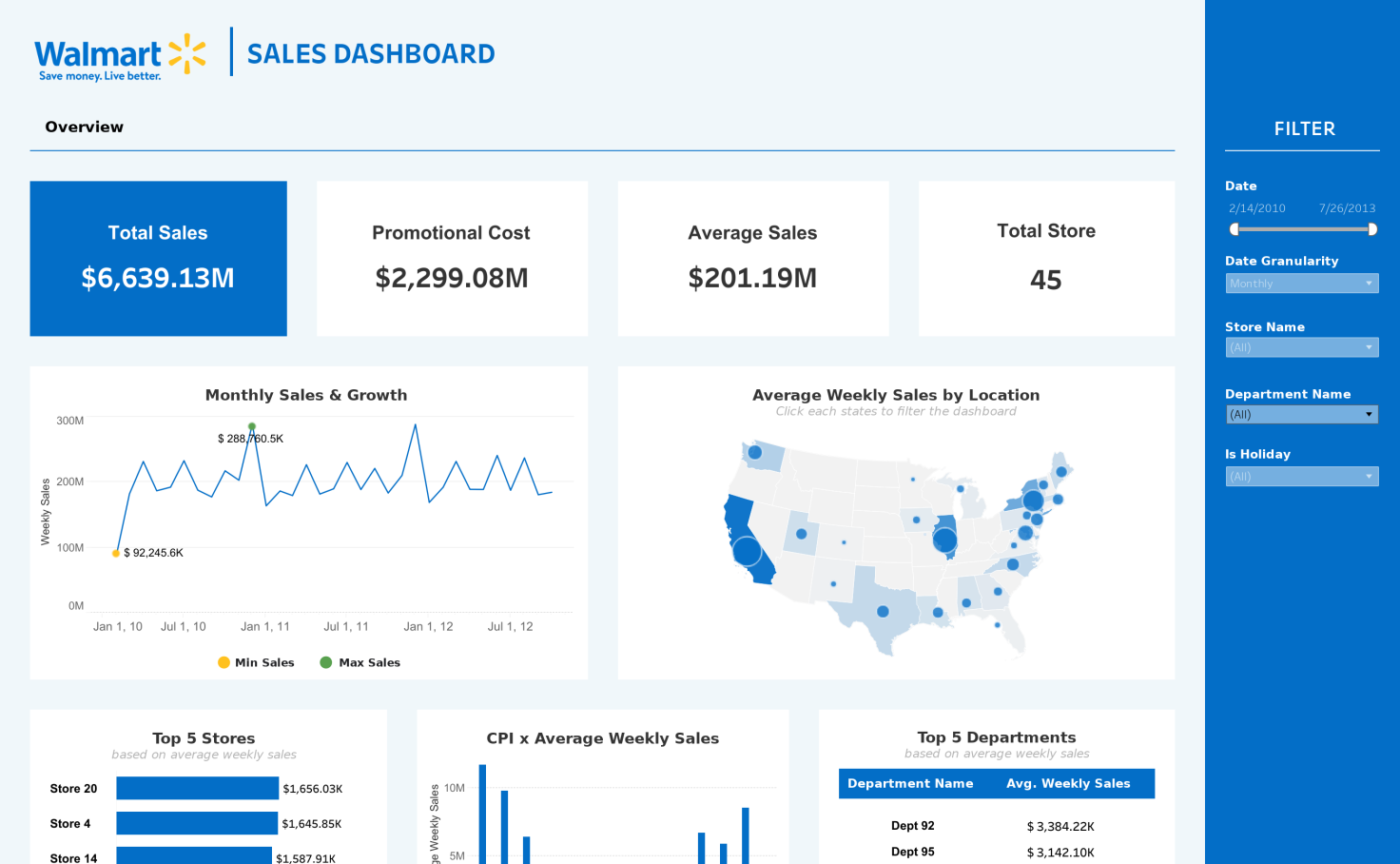Click the $1,645.85K label
Image resolution: width=1400 pixels, height=864 pixels.
click(x=312, y=824)
